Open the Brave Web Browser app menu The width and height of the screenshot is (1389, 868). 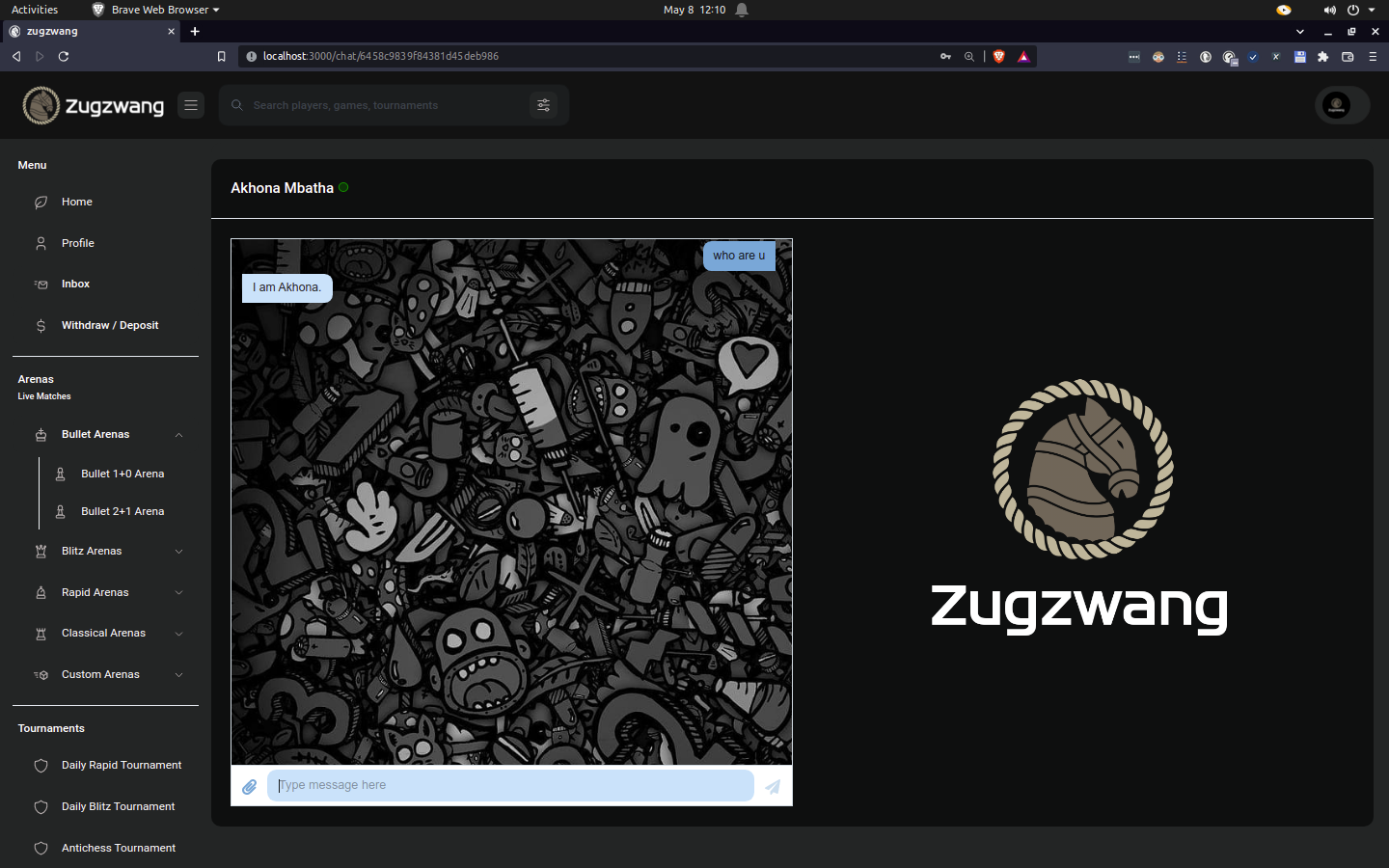156,10
